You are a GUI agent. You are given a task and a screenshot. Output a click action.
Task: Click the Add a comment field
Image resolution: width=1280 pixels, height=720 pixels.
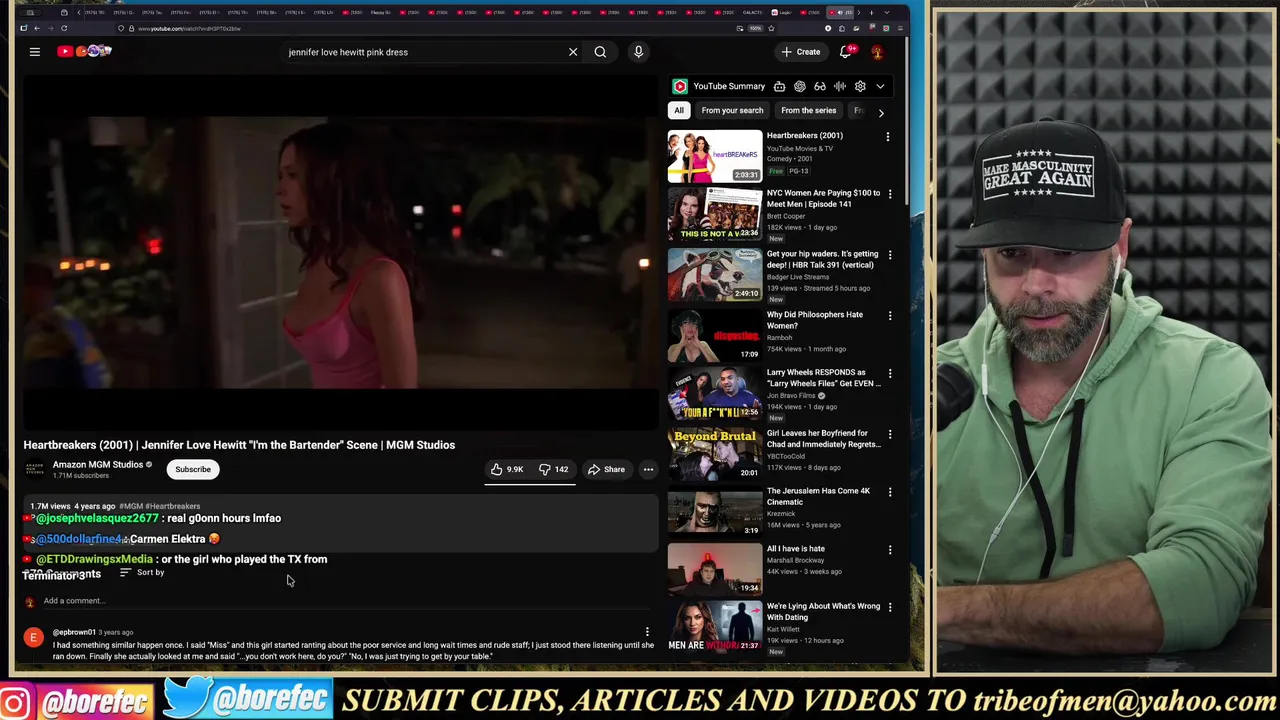[x=345, y=601]
